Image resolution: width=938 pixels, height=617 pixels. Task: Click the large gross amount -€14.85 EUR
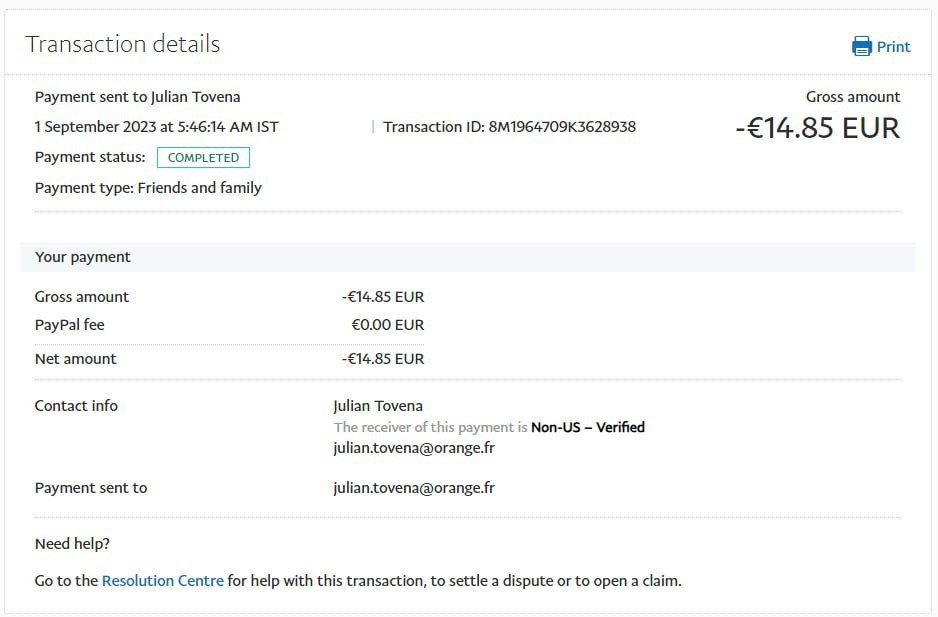[817, 128]
